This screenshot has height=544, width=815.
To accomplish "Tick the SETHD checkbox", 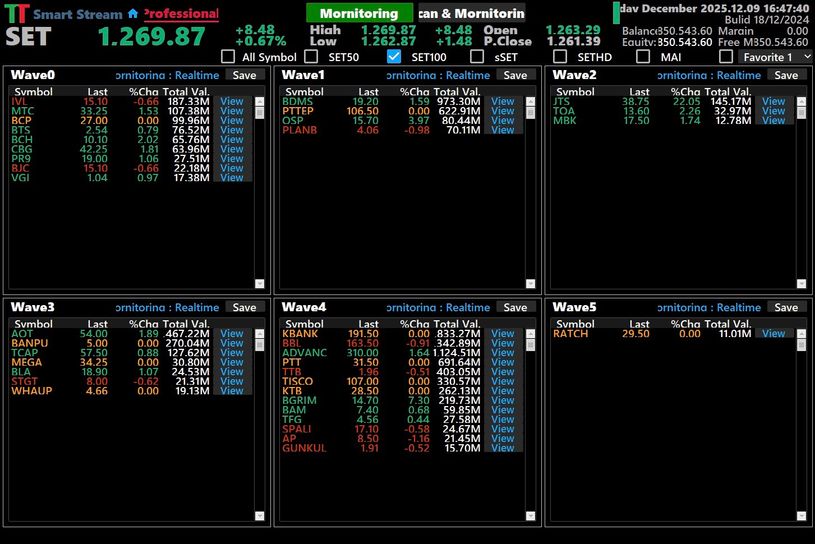I will tap(560, 57).
